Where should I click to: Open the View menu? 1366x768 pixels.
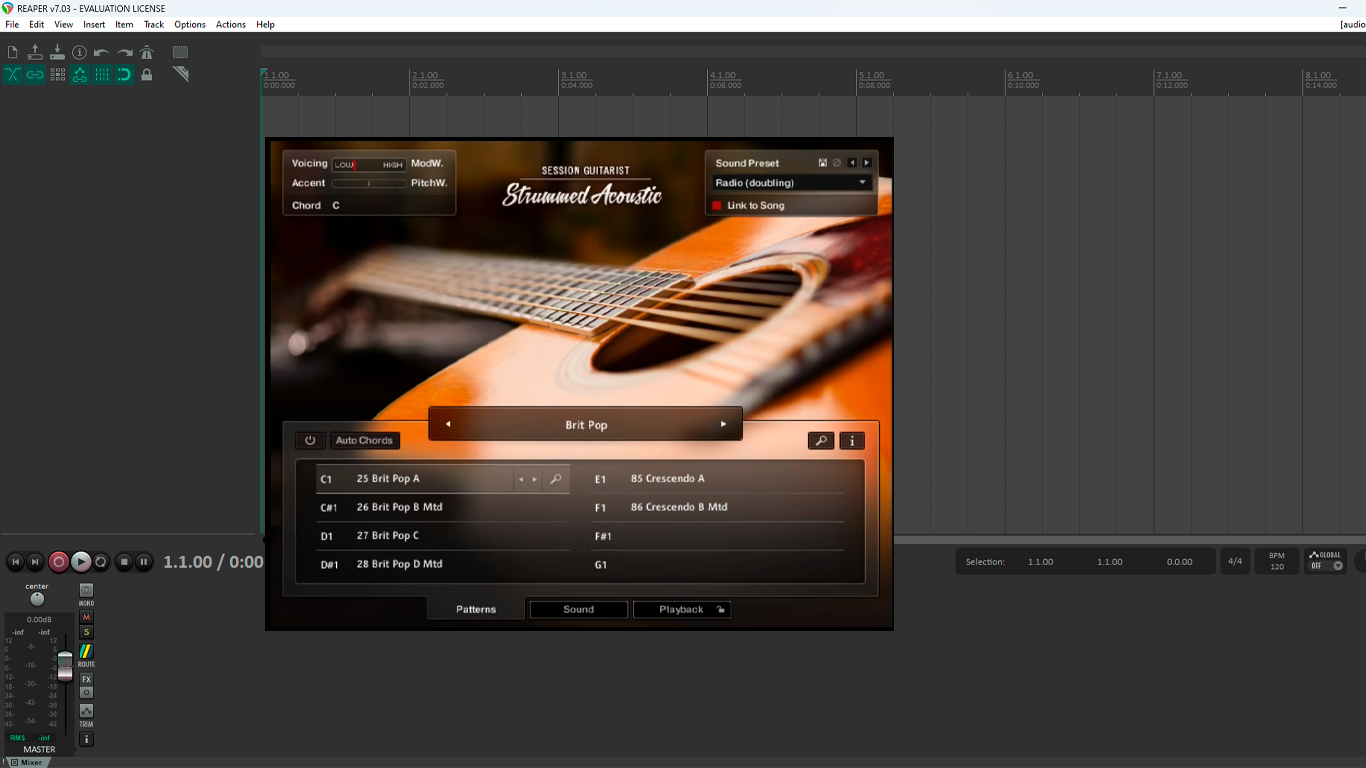[64, 24]
